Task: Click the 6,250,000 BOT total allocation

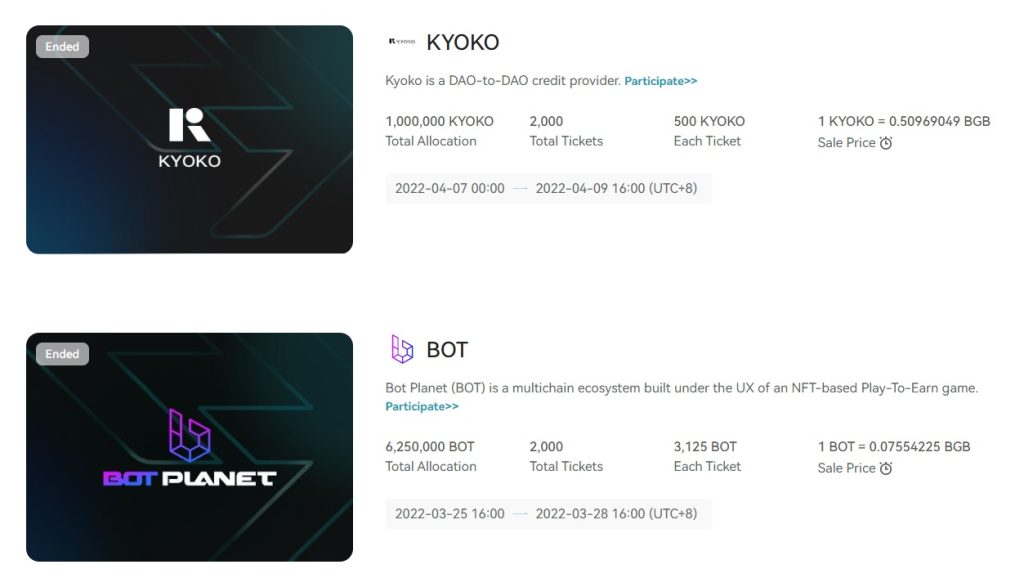Action: click(430, 446)
